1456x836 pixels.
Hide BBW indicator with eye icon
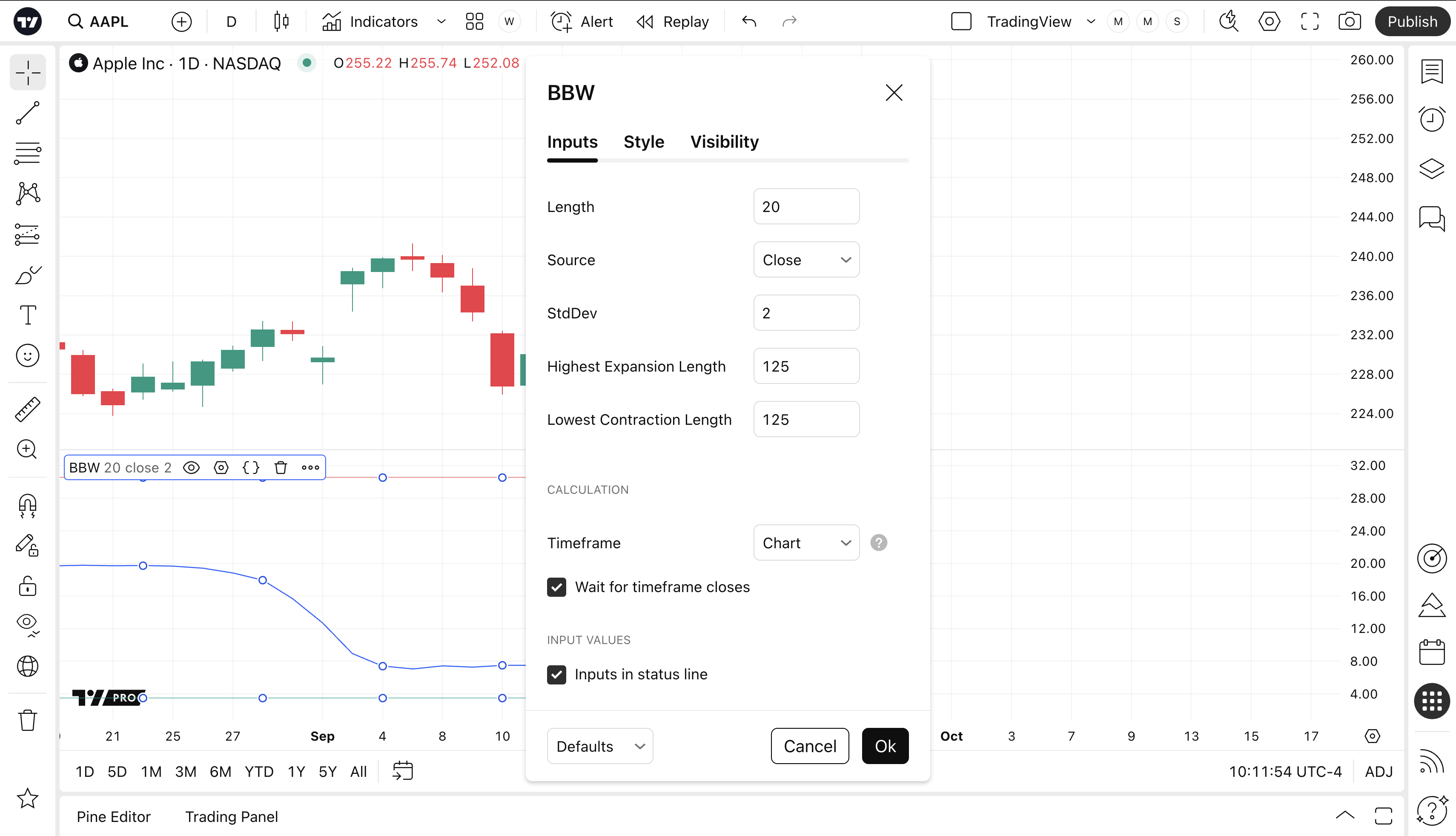pos(191,467)
